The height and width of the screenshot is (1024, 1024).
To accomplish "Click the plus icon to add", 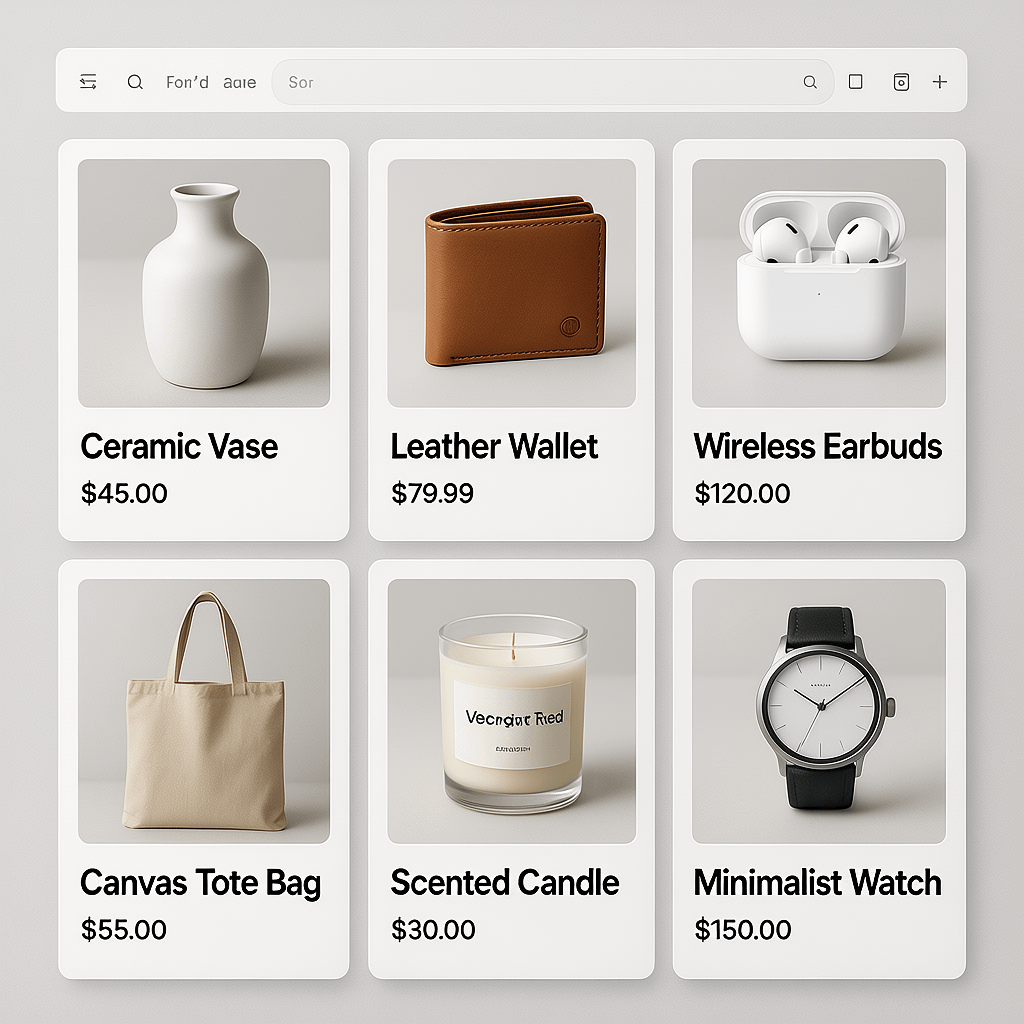I will pyautogui.click(x=940, y=82).
